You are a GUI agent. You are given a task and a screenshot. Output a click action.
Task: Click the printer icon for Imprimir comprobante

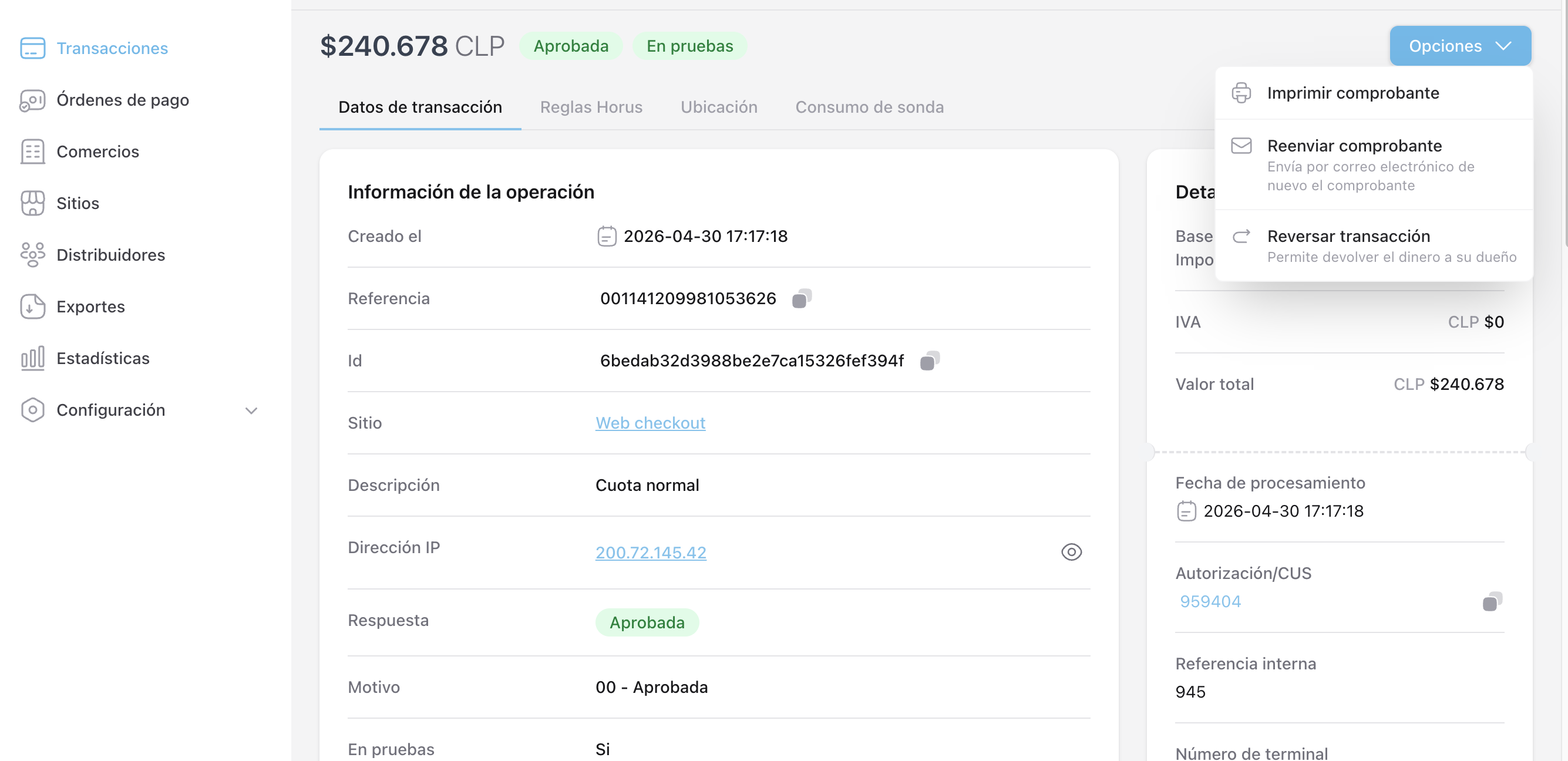pyautogui.click(x=1241, y=93)
